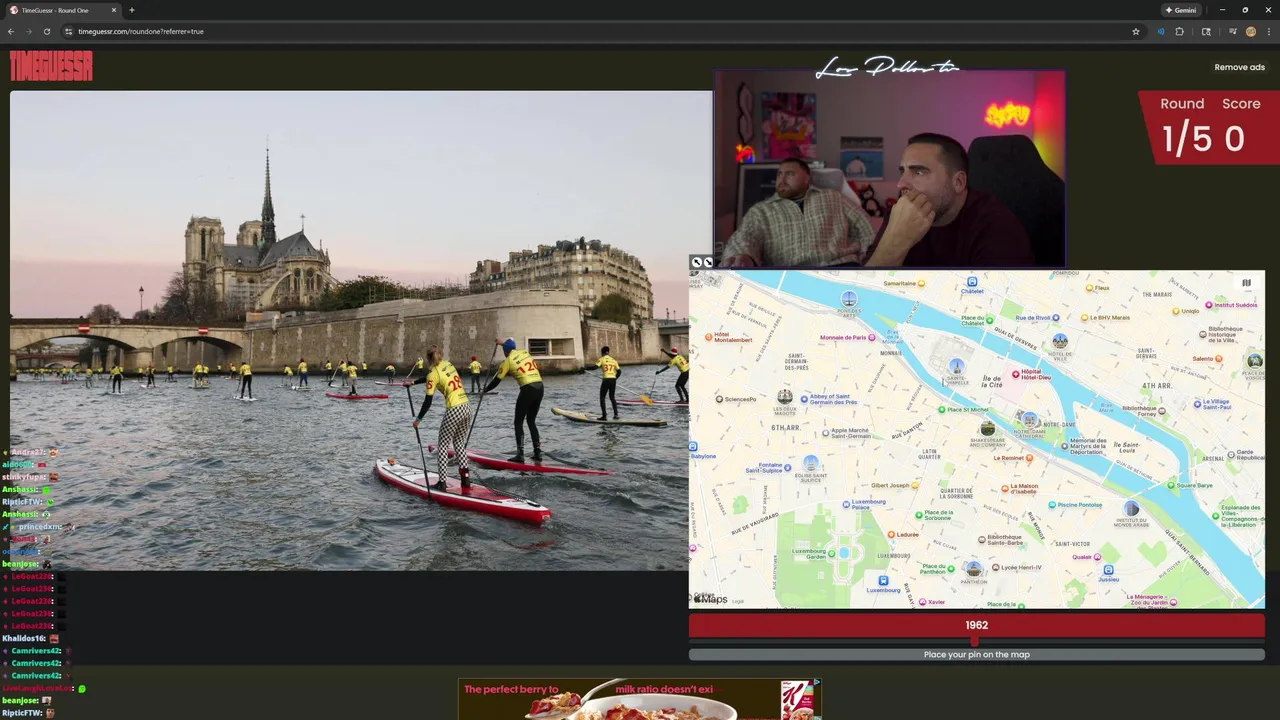1280x720 pixels.
Task: Click chat username Andre27
Action: [x=28, y=453]
